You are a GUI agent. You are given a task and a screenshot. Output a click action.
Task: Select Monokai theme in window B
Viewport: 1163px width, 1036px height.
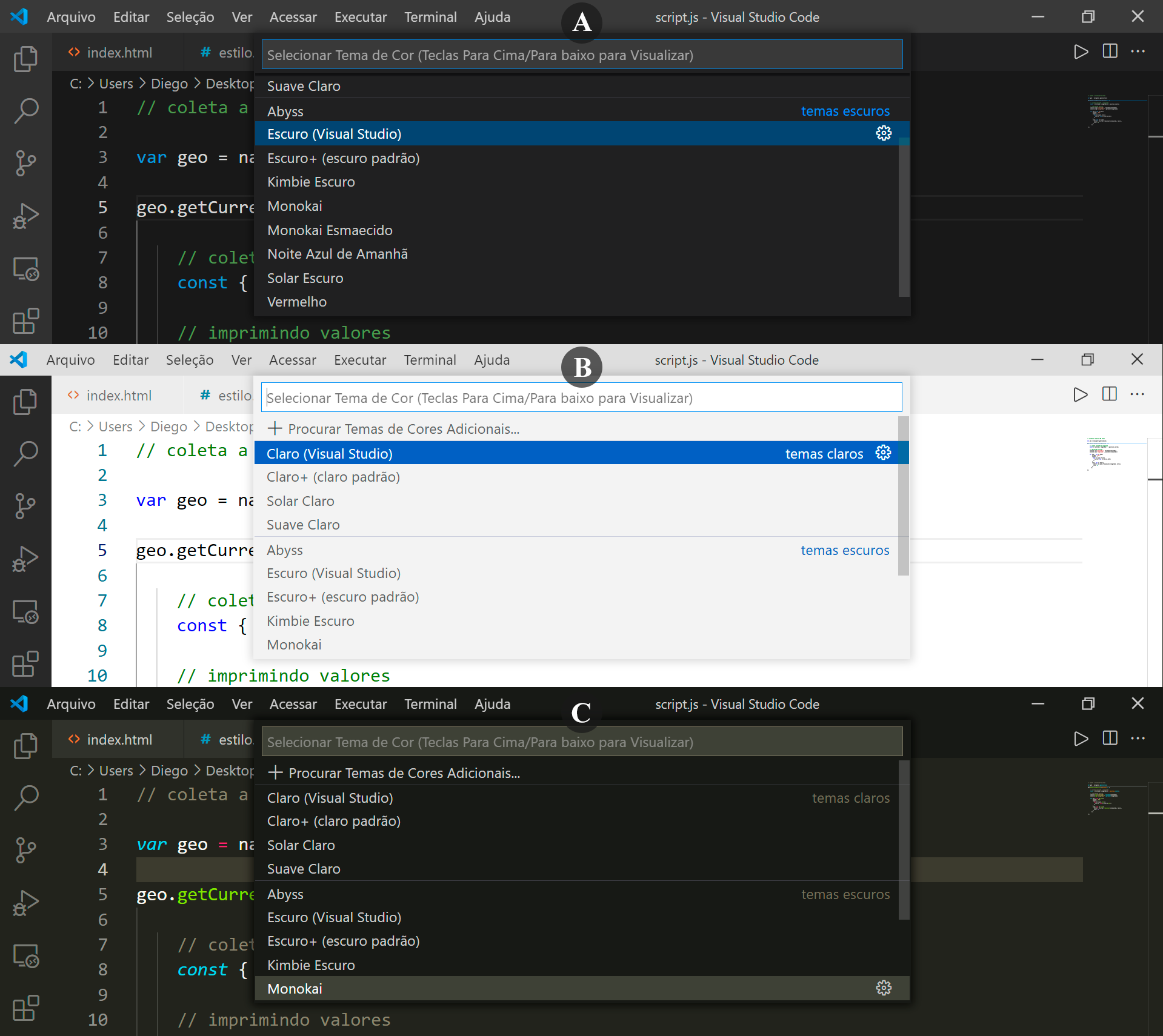581,645
